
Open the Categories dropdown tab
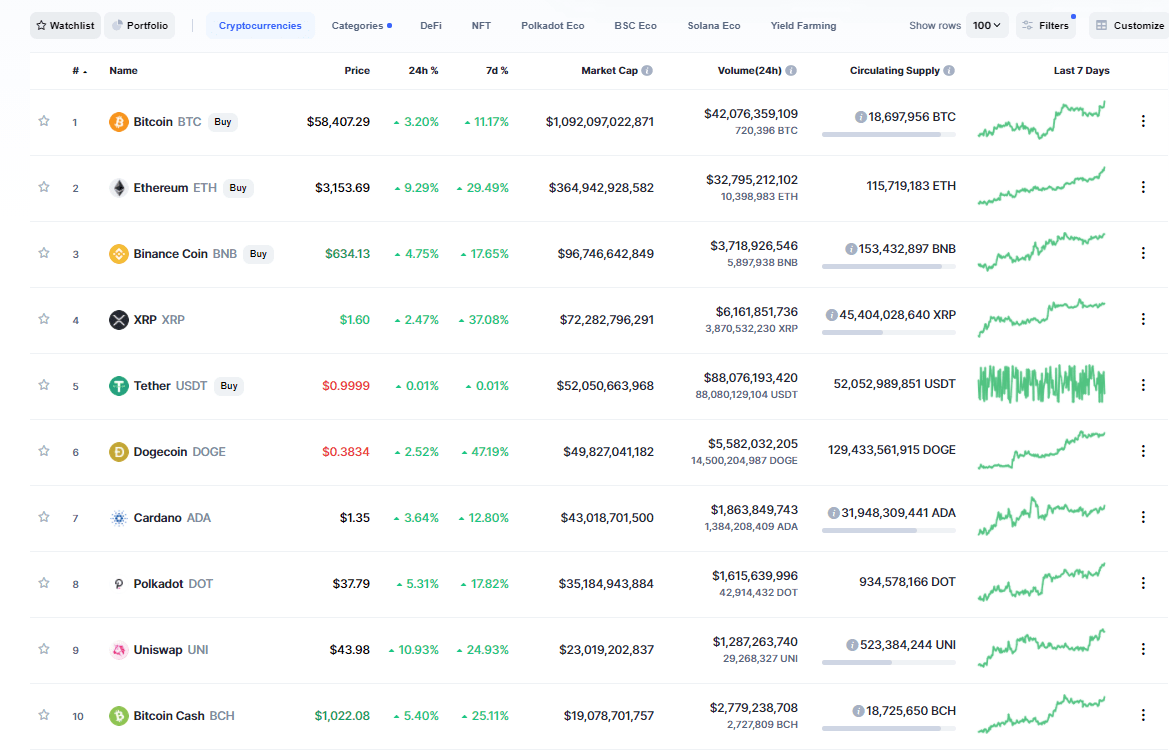[x=362, y=25]
